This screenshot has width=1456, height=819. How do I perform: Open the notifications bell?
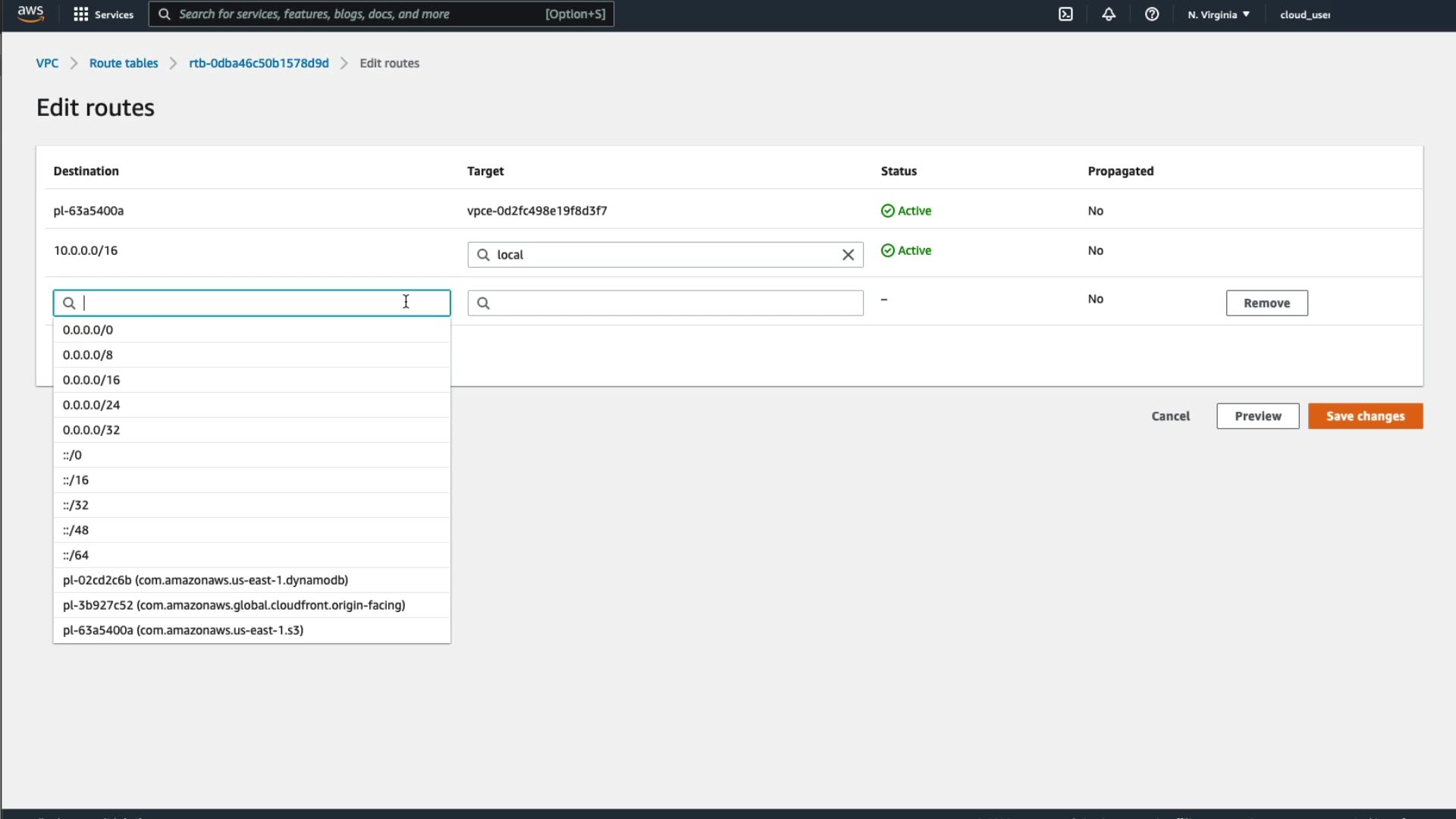coord(1109,14)
